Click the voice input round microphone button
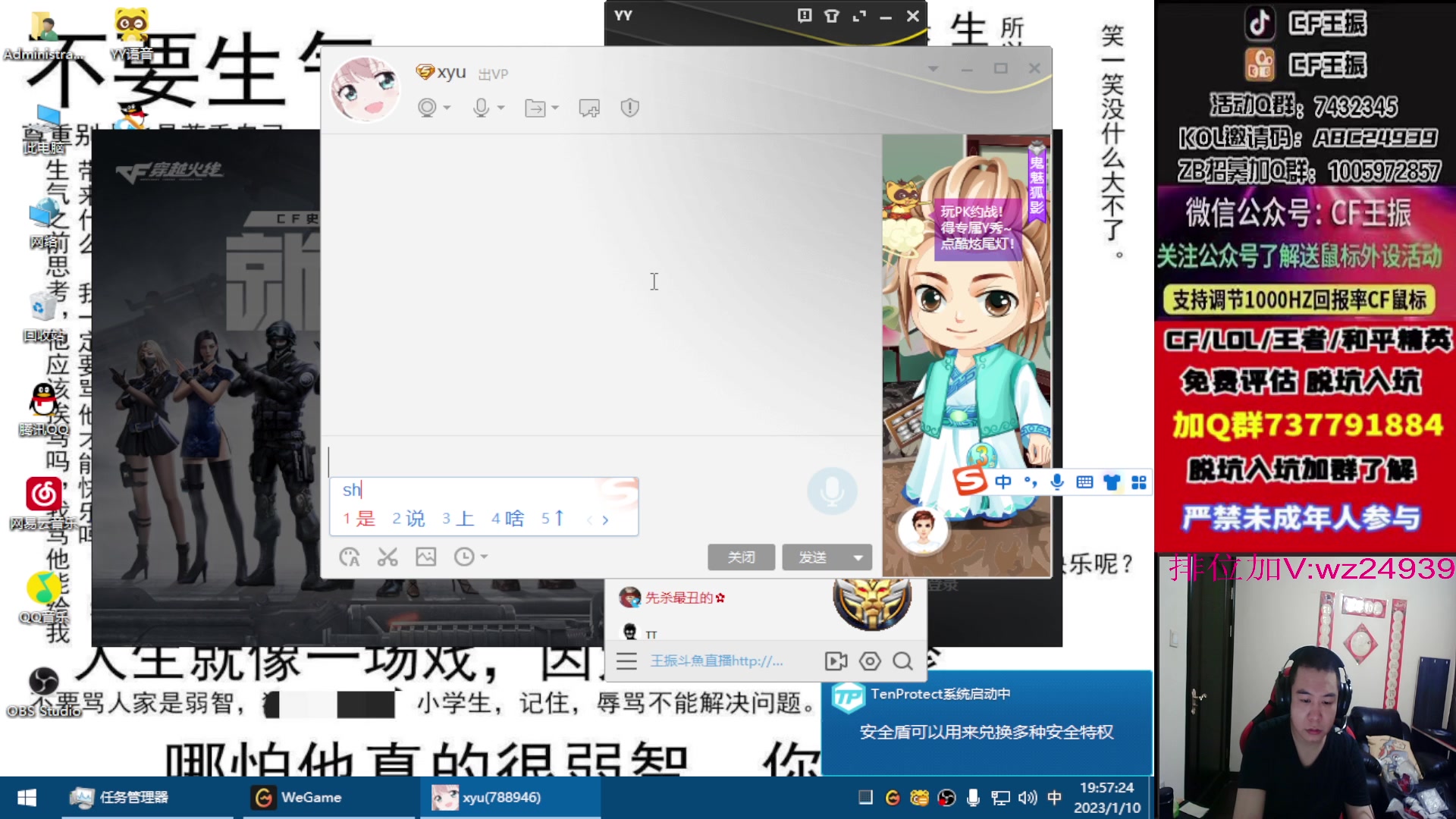1456x819 pixels. [832, 491]
